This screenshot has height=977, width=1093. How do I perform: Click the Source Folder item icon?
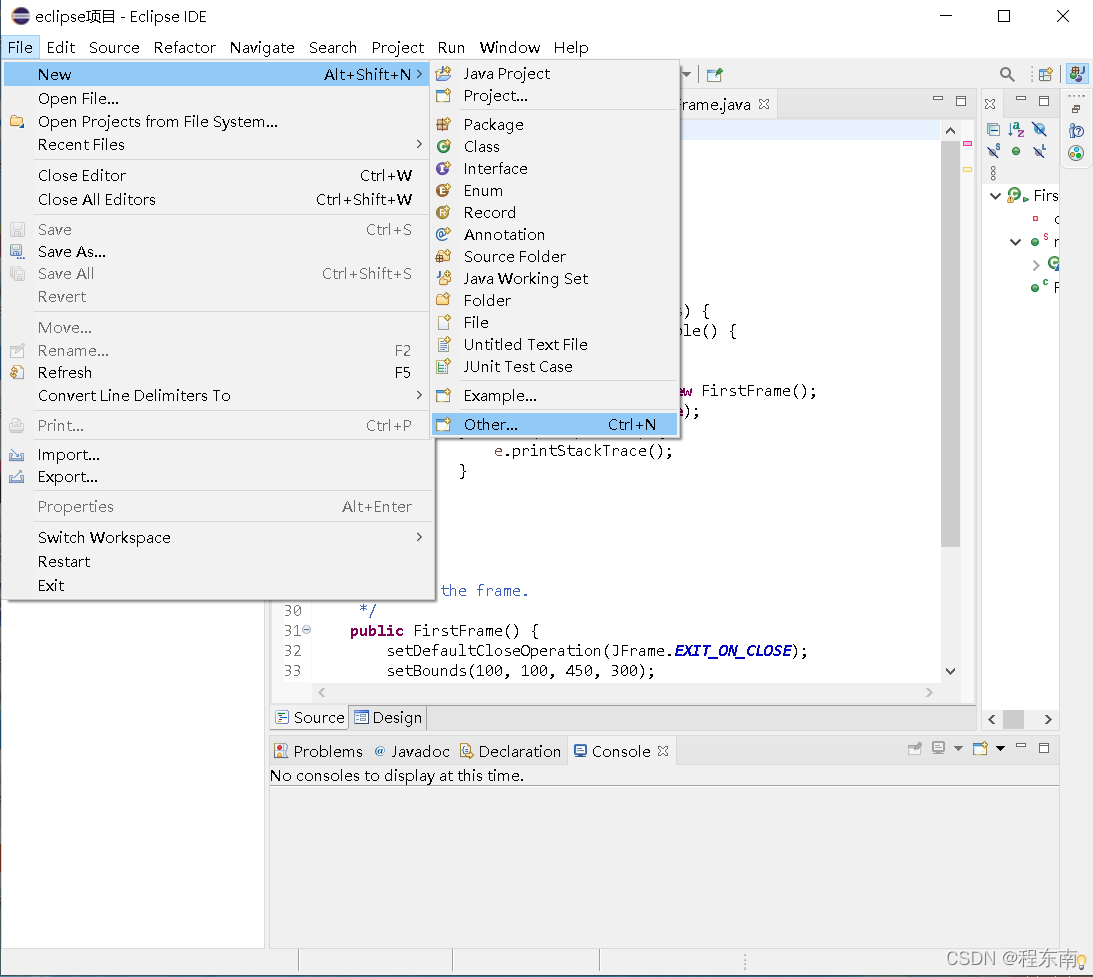point(443,256)
